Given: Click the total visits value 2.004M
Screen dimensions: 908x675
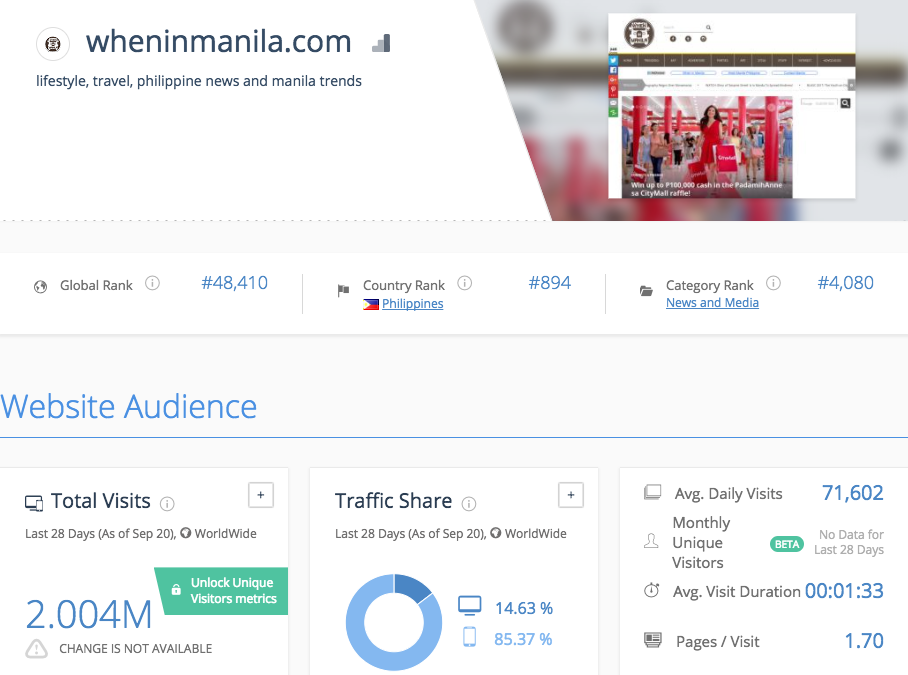Looking at the screenshot, I should (x=89, y=614).
